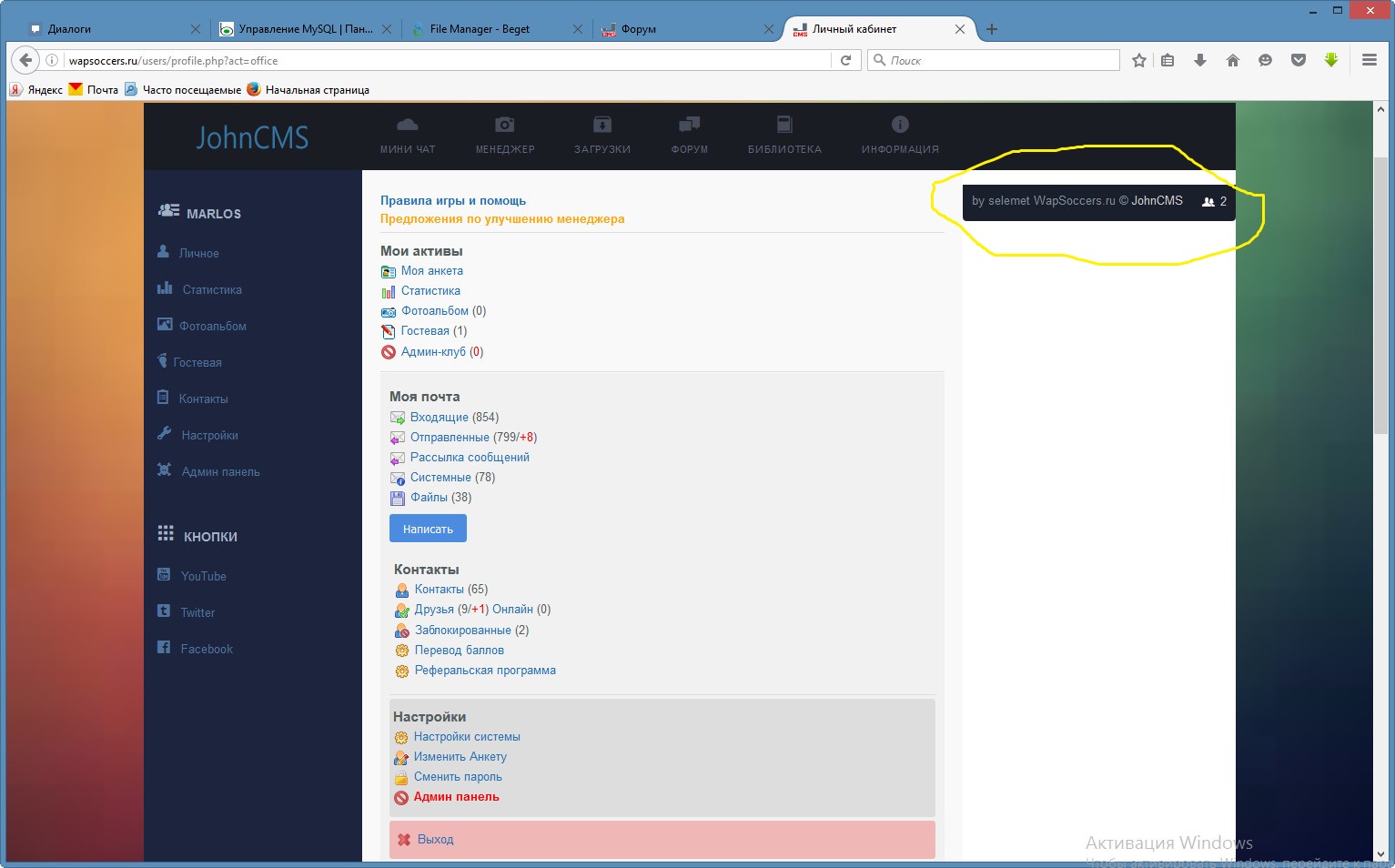
Task: Open the Мини чат cloud icon
Action: pos(408,125)
